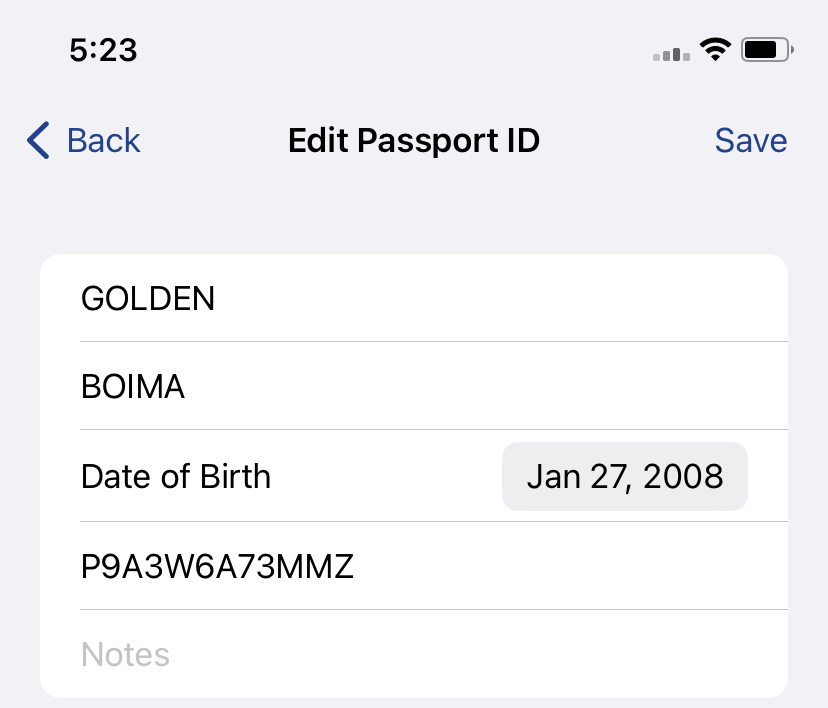The width and height of the screenshot is (828, 708).
Task: Tap the Date of Birth row label
Action: click(176, 476)
